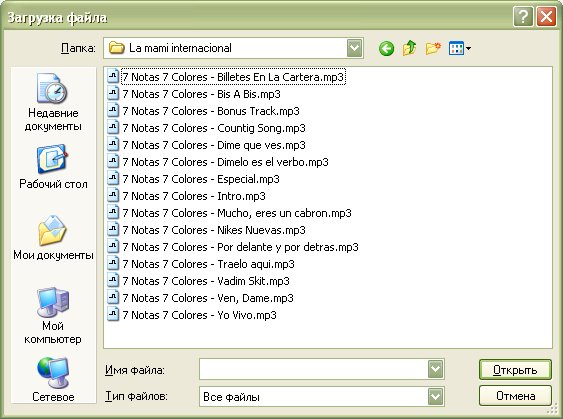The image size is (563, 419).
Task: Create a new folder
Action: pos(433,48)
